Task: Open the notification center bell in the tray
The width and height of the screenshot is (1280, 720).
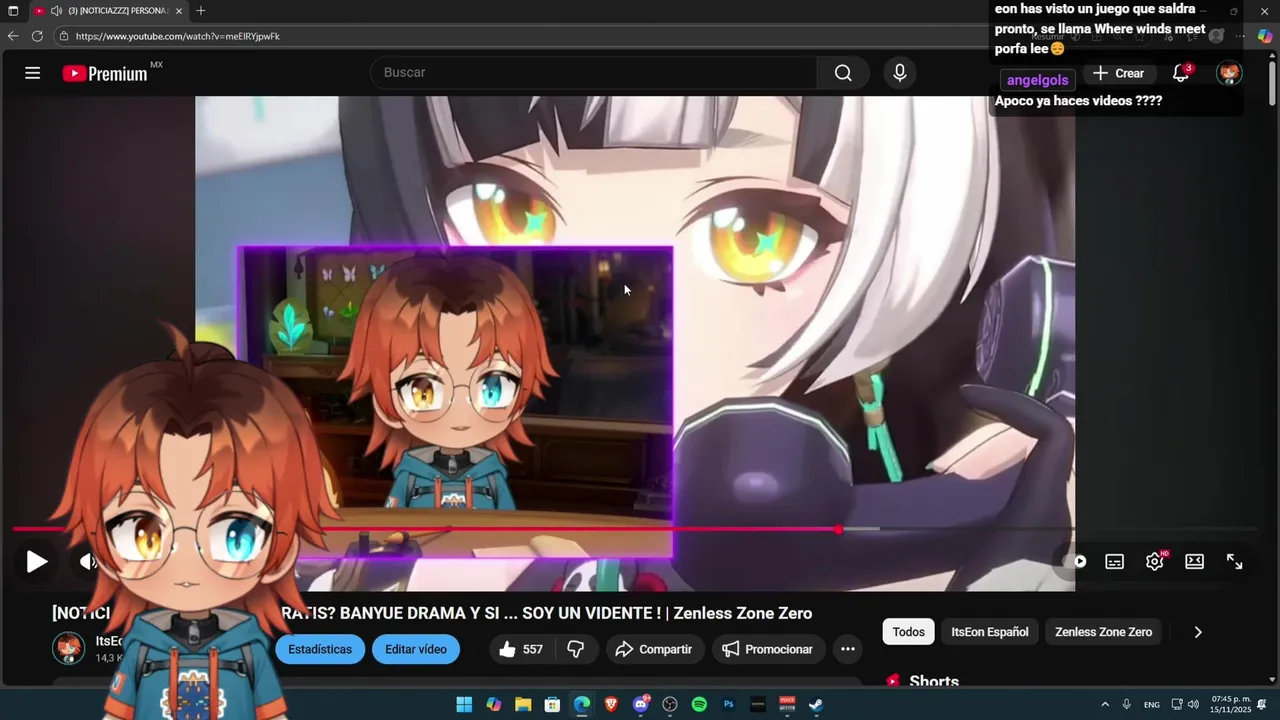Action: pyautogui.click(x=1262, y=704)
